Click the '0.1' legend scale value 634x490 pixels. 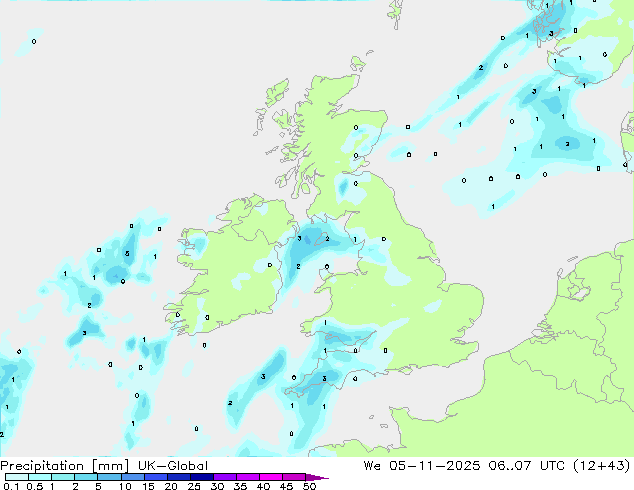tap(11, 486)
